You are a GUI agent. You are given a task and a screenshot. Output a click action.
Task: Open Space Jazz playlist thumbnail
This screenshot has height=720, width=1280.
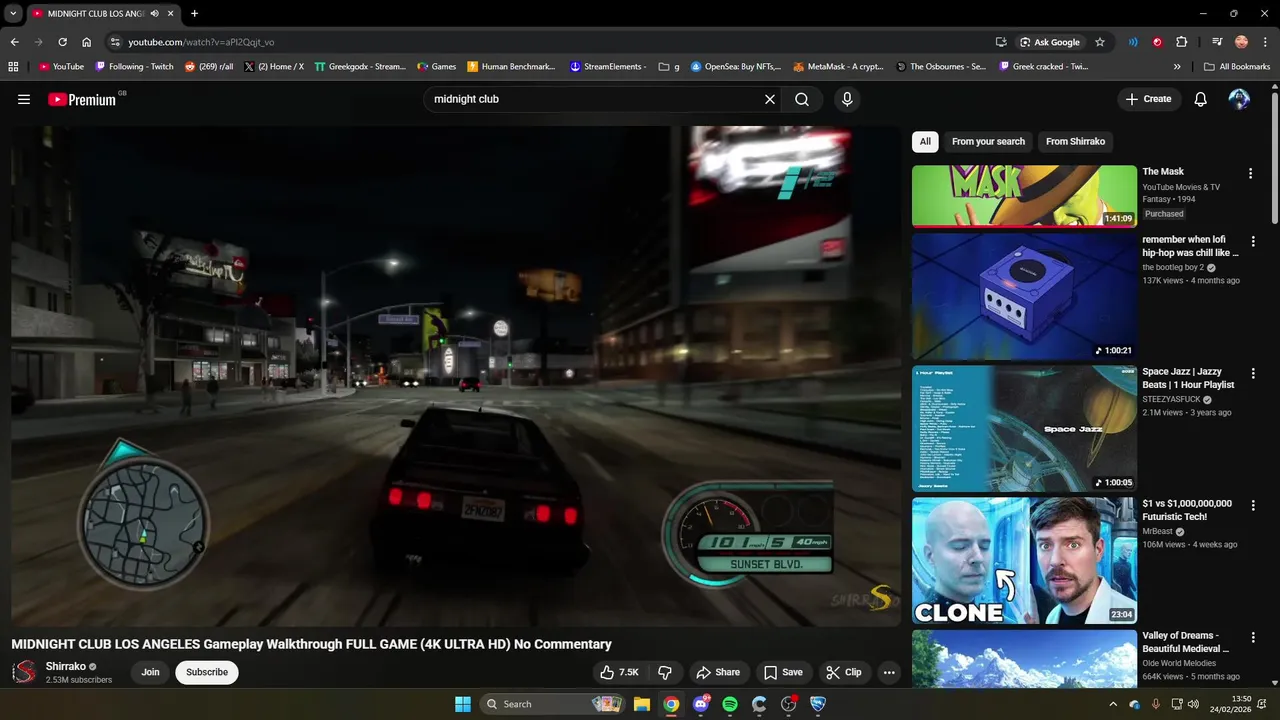[1024, 428]
